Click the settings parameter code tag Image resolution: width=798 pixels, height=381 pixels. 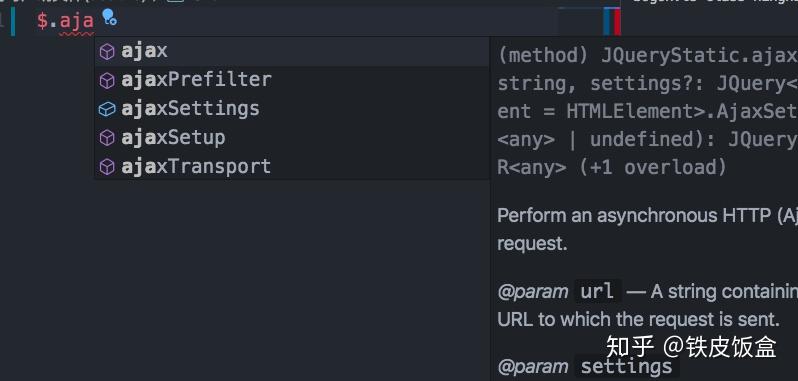point(626,366)
